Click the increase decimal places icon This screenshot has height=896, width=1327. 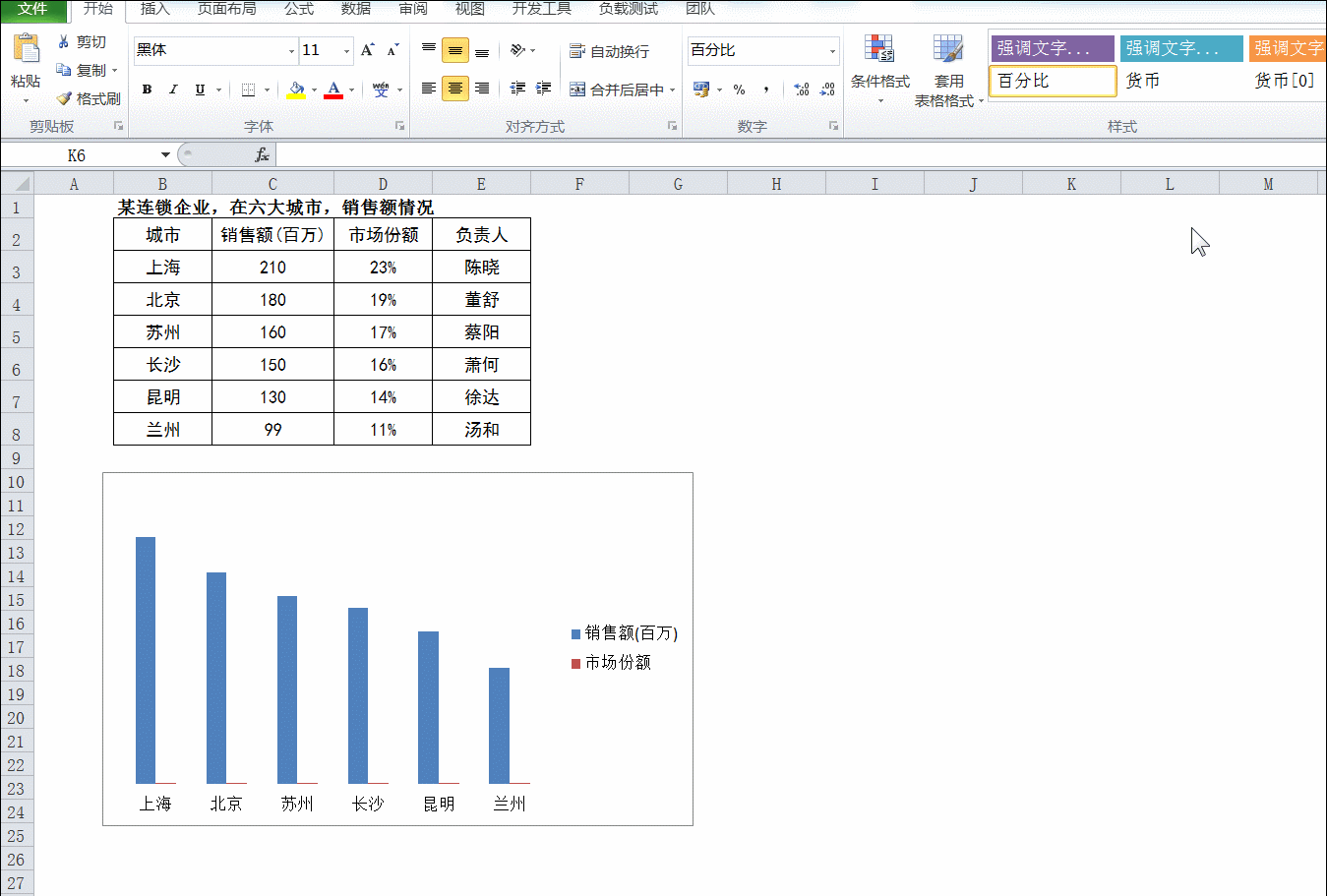coord(802,90)
